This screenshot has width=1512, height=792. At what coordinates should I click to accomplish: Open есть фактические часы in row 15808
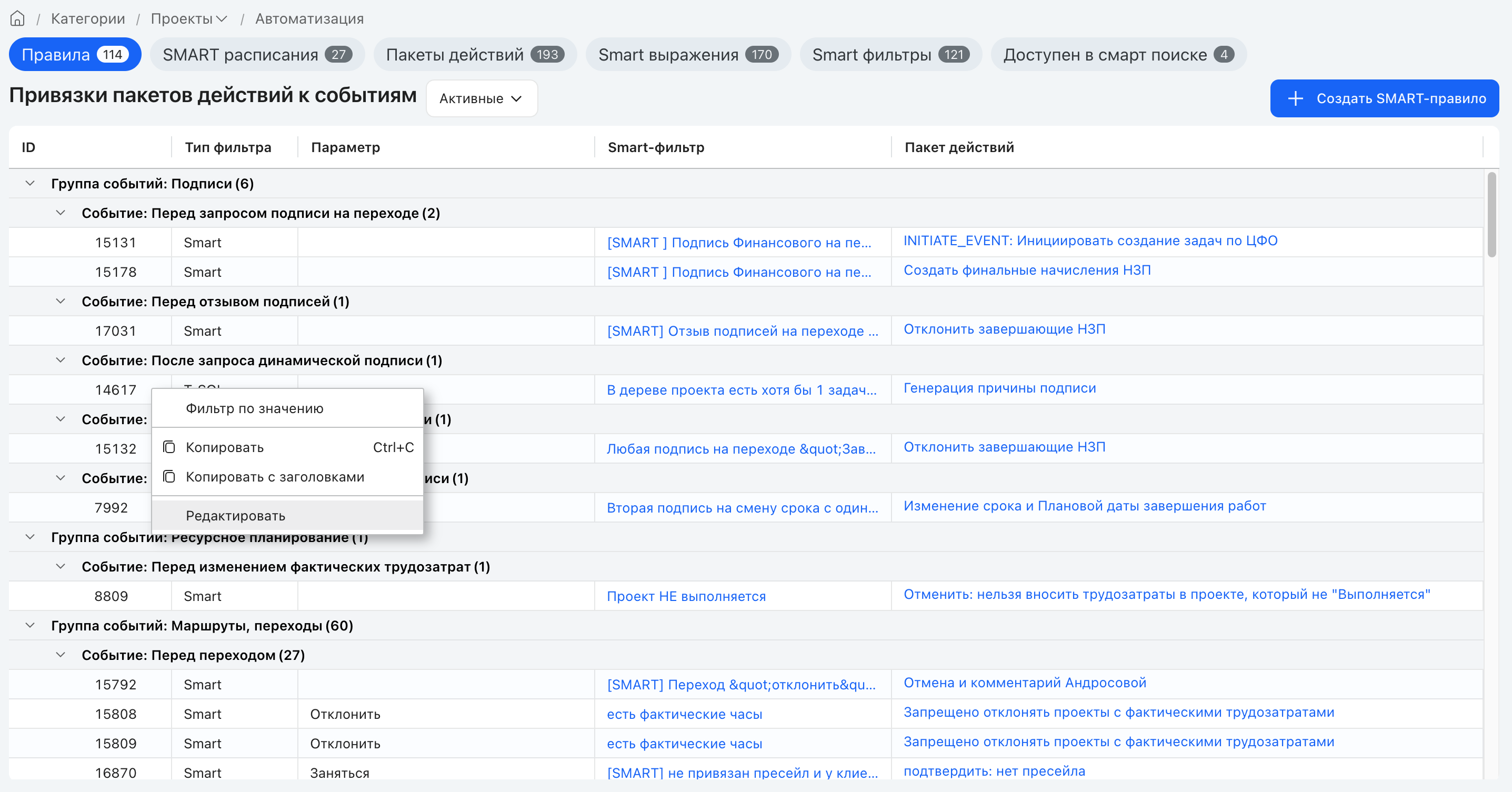[684, 715]
